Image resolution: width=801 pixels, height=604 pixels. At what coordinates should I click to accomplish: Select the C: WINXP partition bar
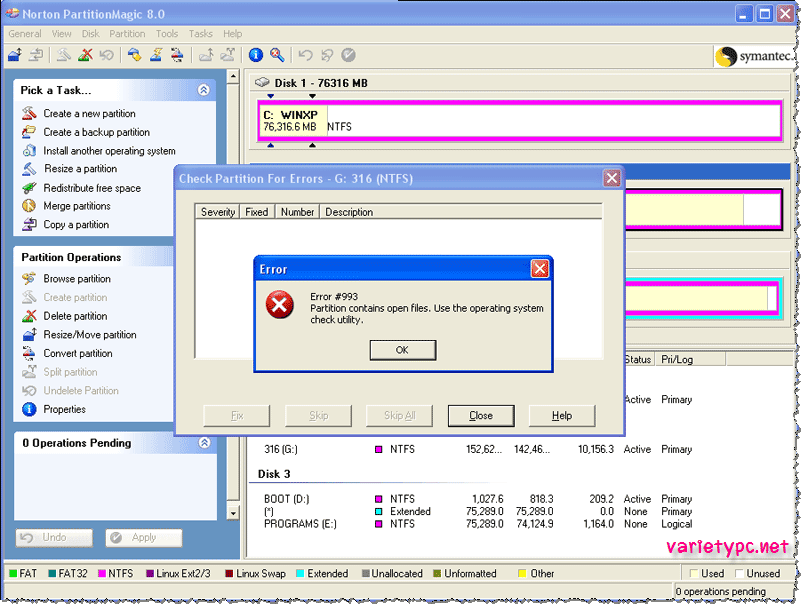(x=520, y=121)
